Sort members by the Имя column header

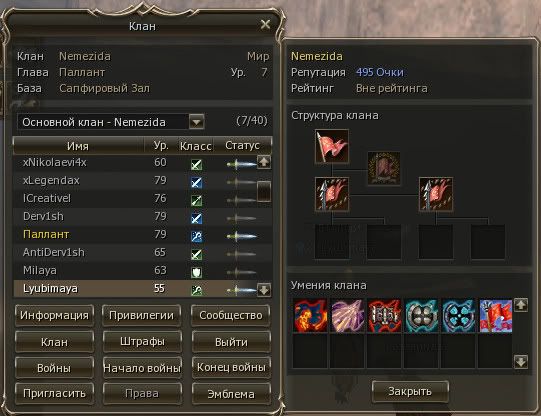click(x=78, y=146)
